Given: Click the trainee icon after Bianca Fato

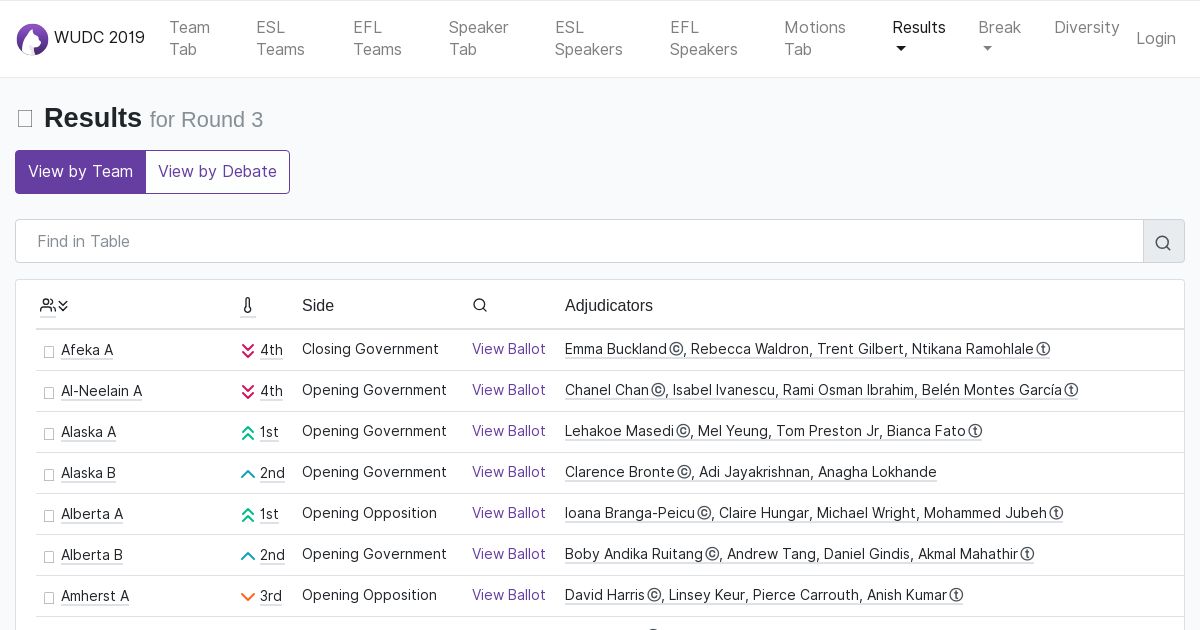Looking at the screenshot, I should pyautogui.click(x=975, y=431).
